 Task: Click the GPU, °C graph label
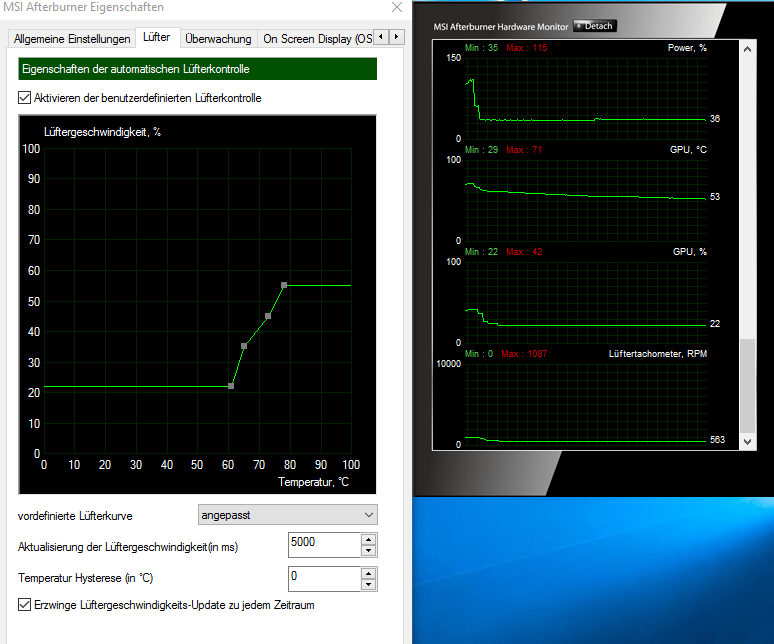[x=688, y=150]
